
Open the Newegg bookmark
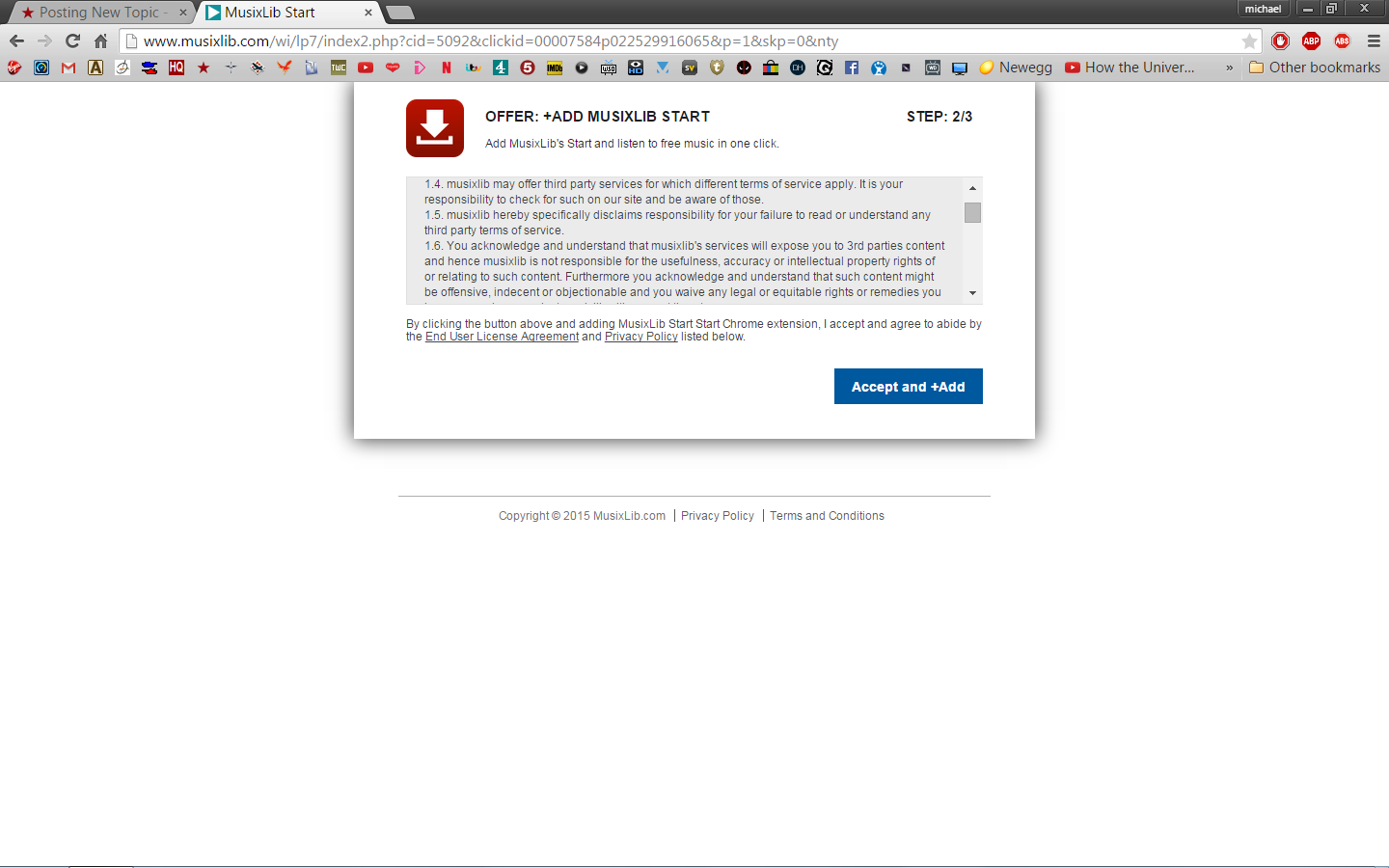point(1016,68)
